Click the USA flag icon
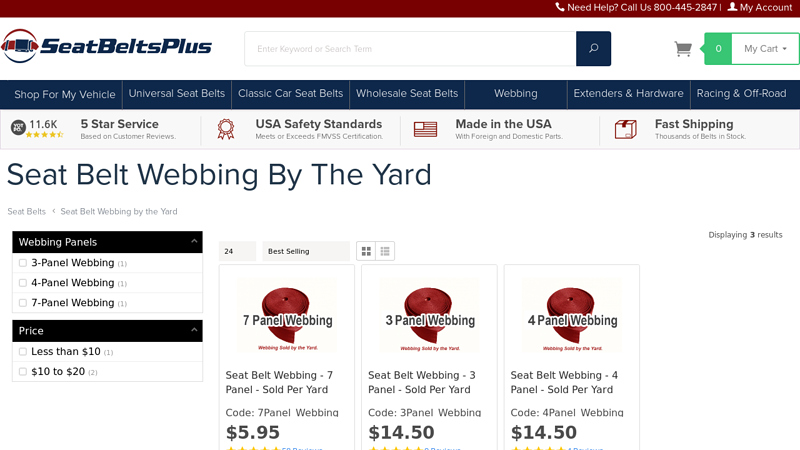The height and width of the screenshot is (450, 800). pyautogui.click(x=425, y=130)
